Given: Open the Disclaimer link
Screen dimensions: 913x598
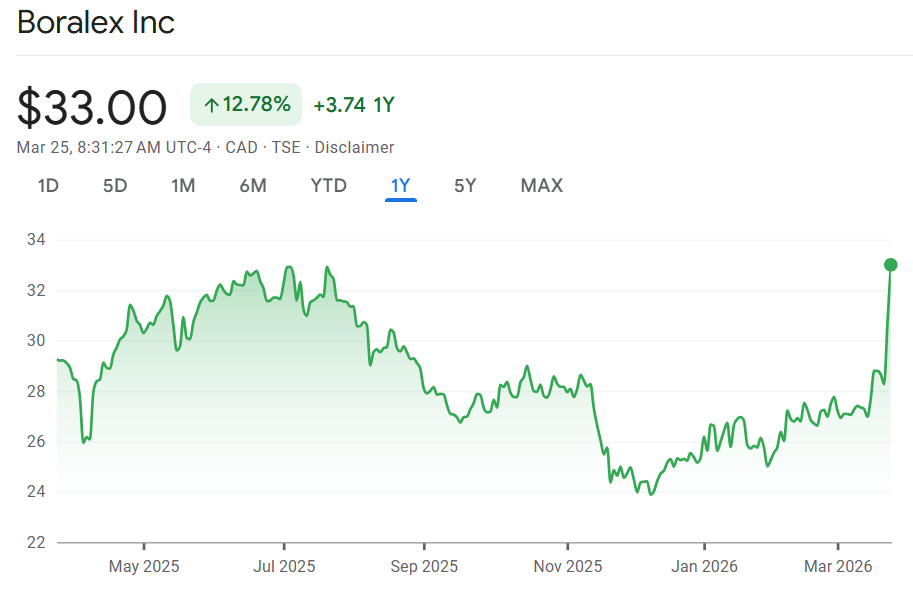Looking at the screenshot, I should coord(354,147).
